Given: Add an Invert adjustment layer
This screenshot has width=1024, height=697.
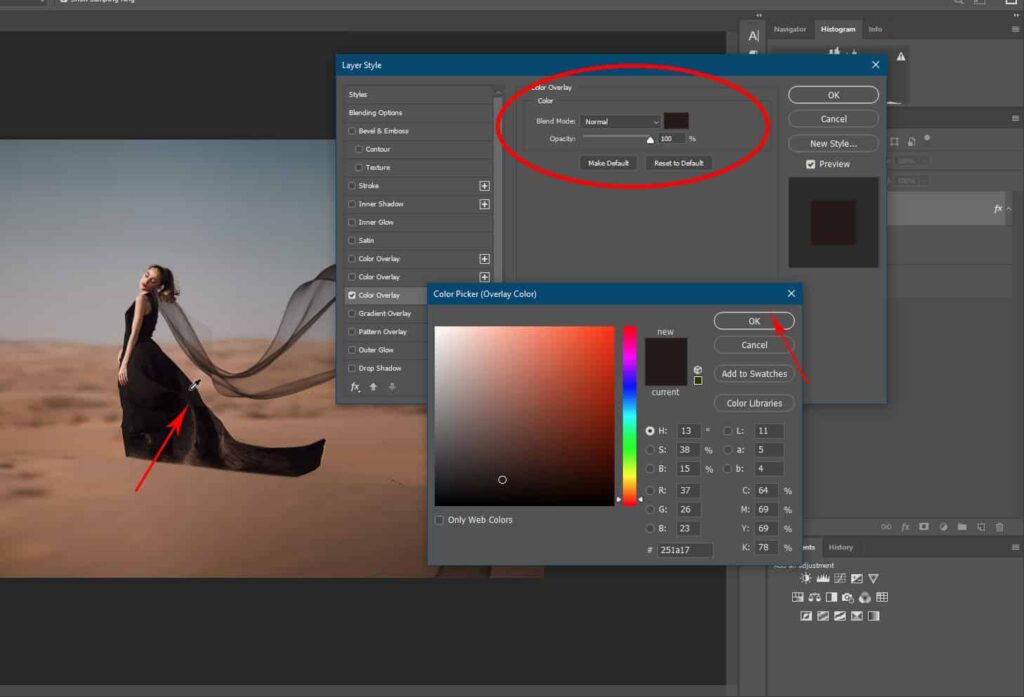Looking at the screenshot, I should 806,616.
